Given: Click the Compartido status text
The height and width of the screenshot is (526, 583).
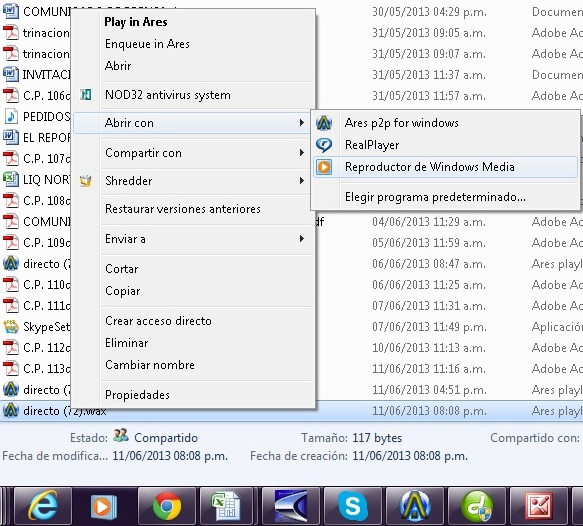Looking at the screenshot, I should click(166, 438).
